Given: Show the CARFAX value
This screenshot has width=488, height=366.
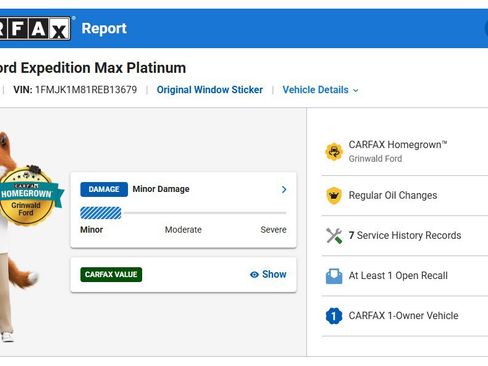Looking at the screenshot, I should coord(268,274).
